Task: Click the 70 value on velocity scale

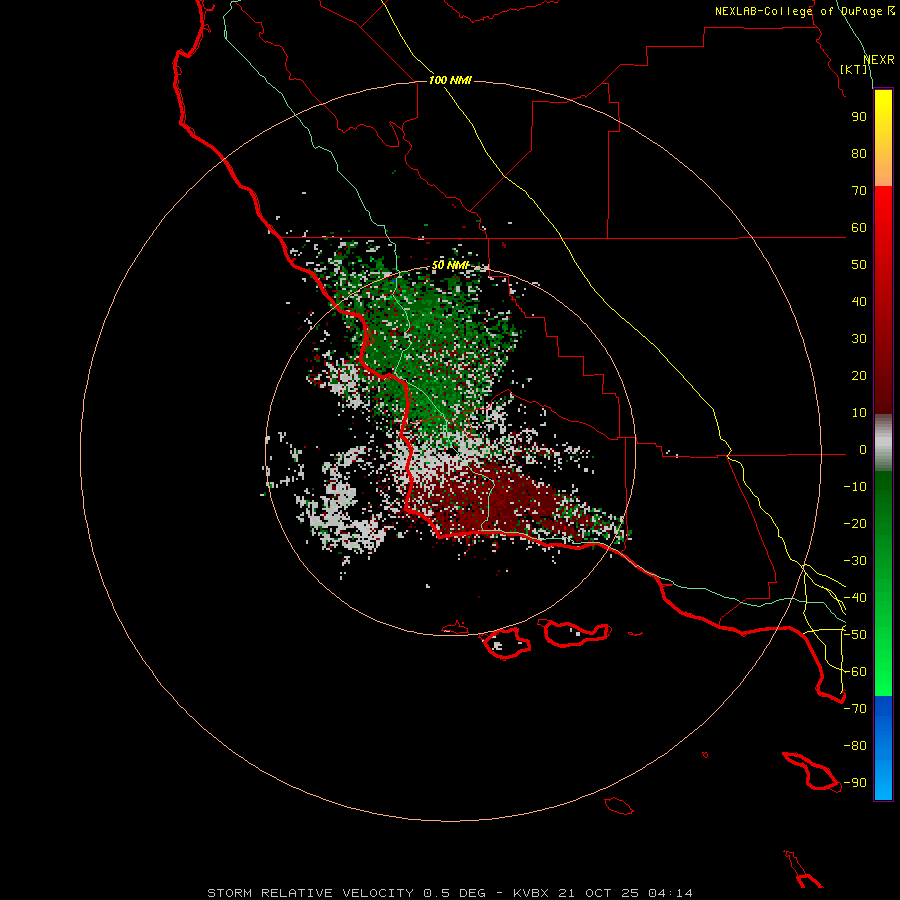Action: click(859, 191)
